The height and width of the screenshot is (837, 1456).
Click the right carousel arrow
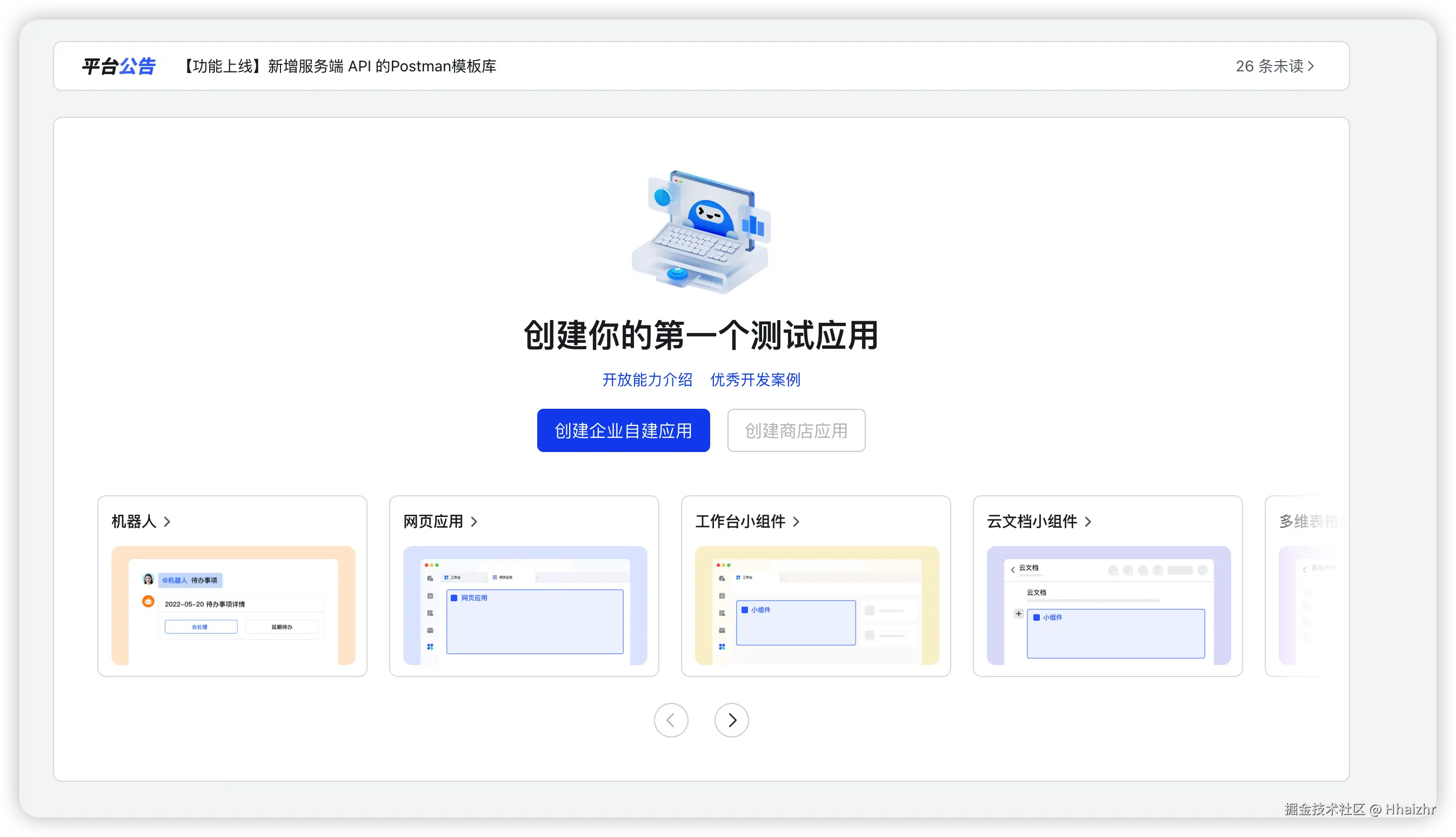click(x=731, y=720)
